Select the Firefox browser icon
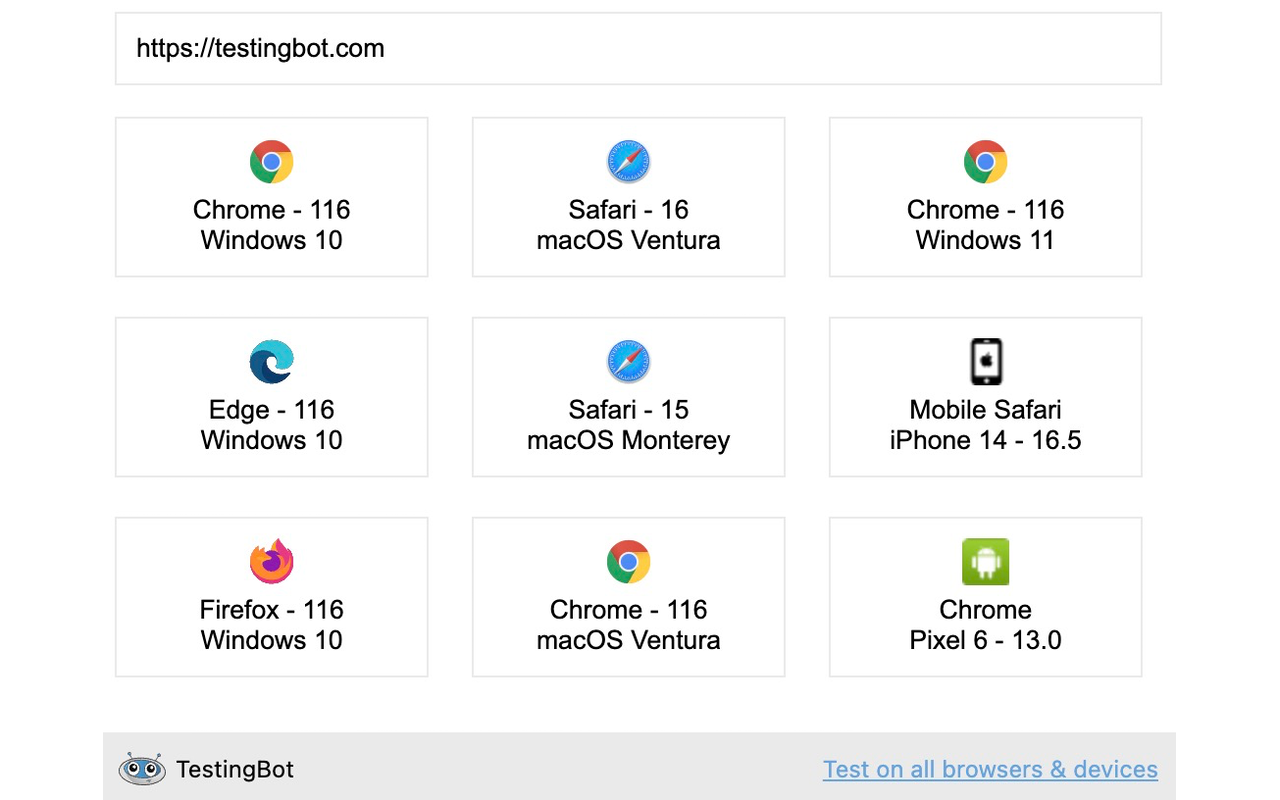Screen dimensions: 1280x800 point(271,561)
